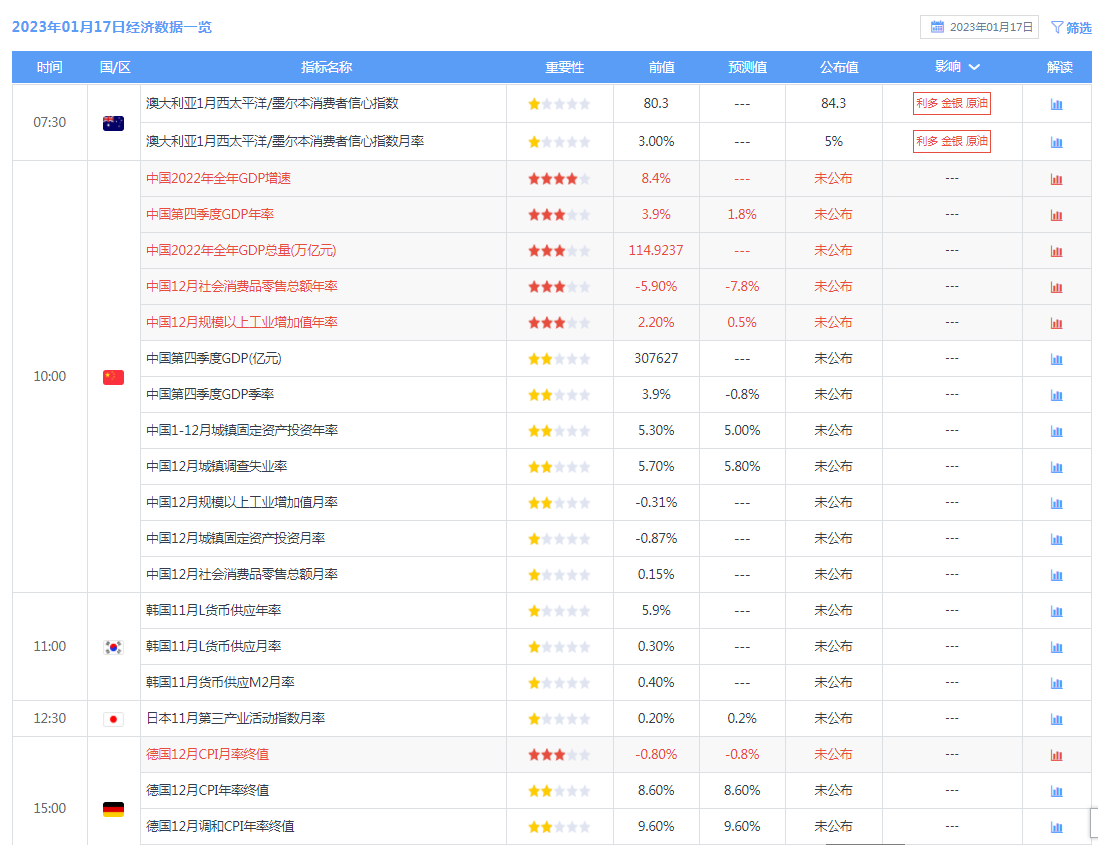The width and height of the screenshot is (1098, 845).
Task: Open chart for 中国12月城镇固定资产投资月率
Action: click(x=1056, y=539)
